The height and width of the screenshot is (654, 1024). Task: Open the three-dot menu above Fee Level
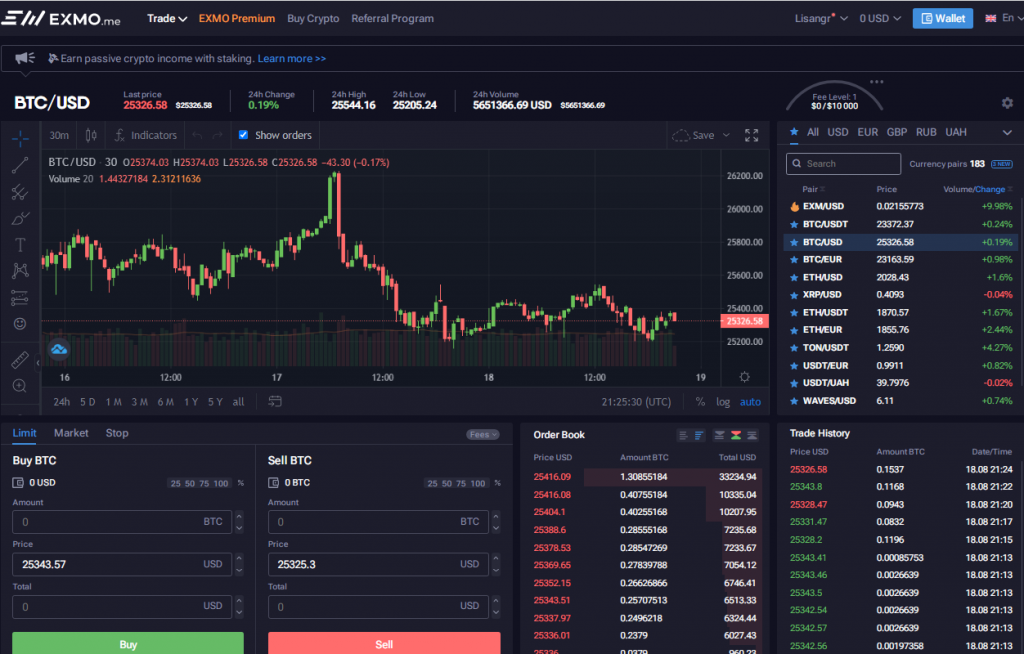click(877, 82)
